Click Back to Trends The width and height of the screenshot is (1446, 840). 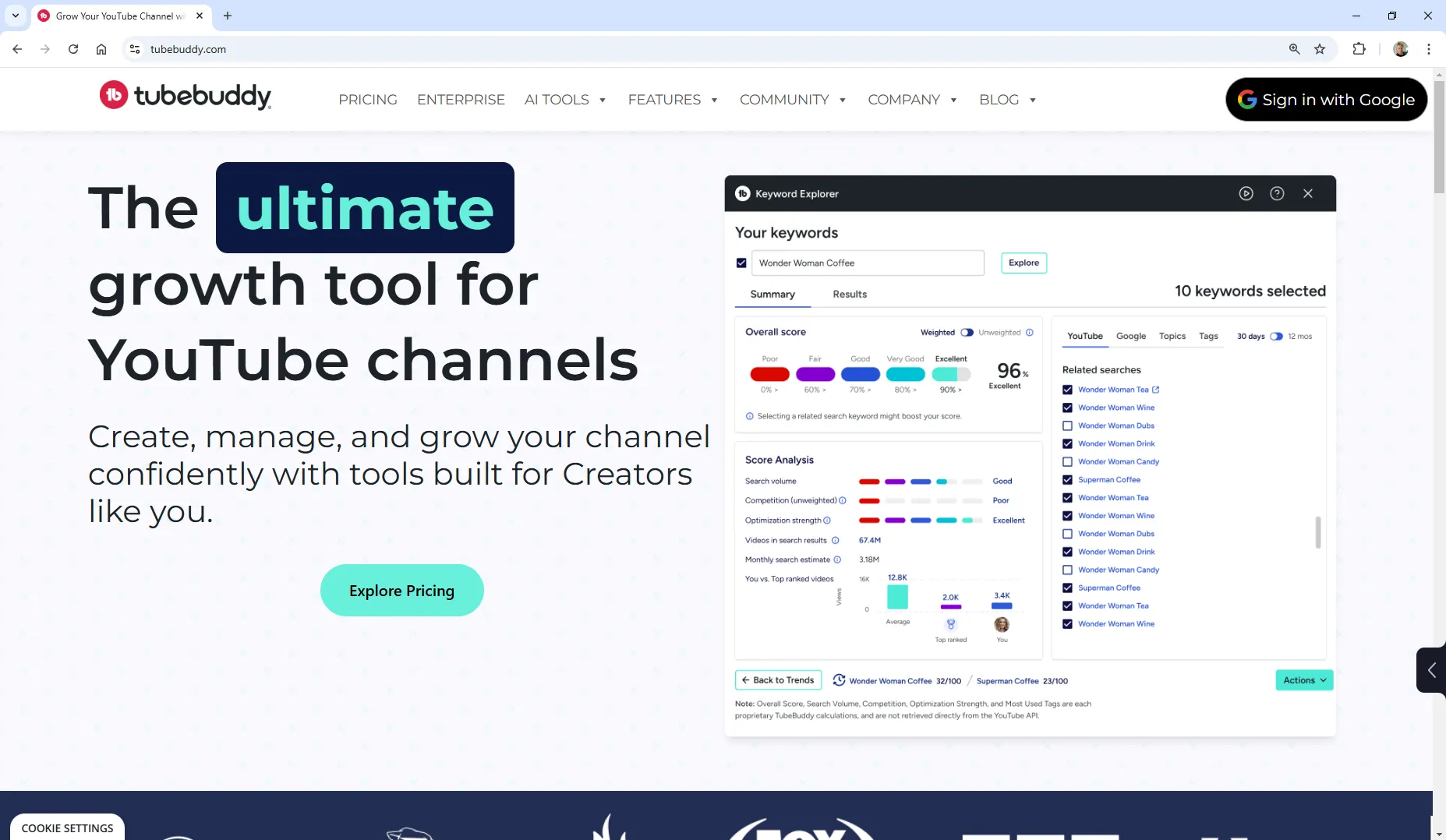[778, 680]
